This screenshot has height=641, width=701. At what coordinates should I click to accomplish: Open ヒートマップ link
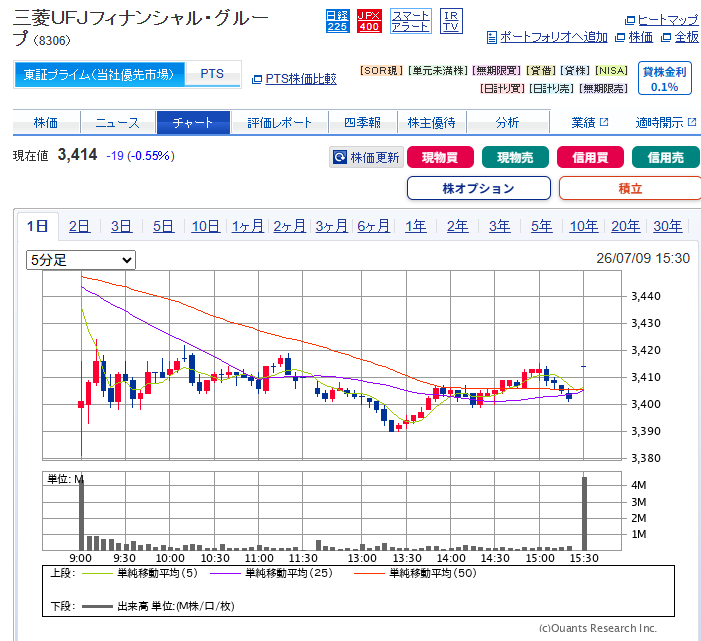click(x=667, y=20)
